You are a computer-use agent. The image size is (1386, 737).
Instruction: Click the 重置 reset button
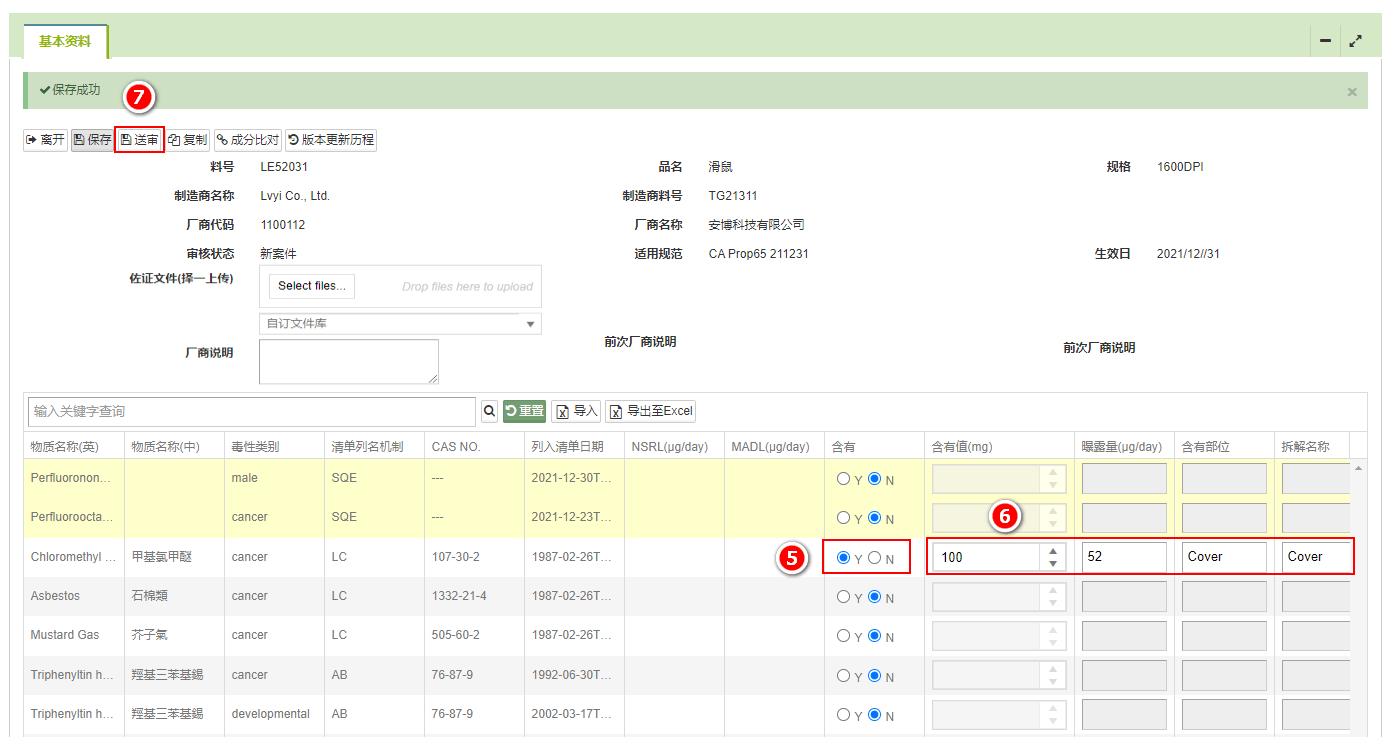(524, 411)
